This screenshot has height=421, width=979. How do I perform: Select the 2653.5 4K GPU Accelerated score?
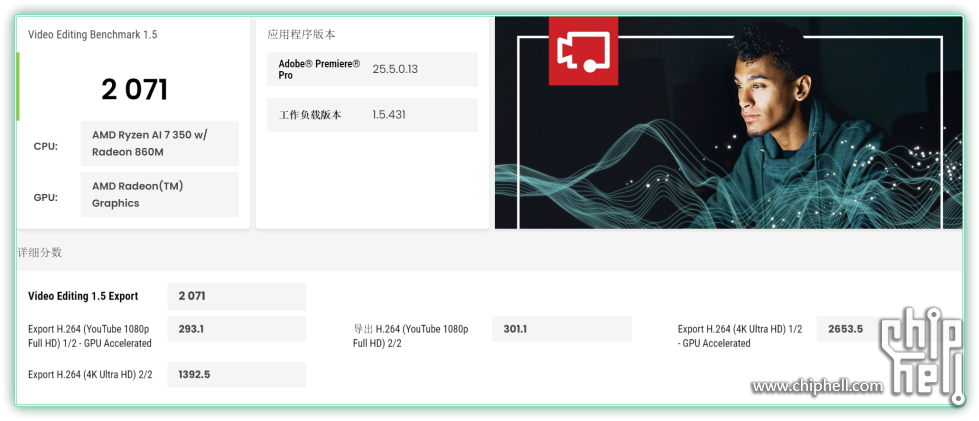[845, 329]
